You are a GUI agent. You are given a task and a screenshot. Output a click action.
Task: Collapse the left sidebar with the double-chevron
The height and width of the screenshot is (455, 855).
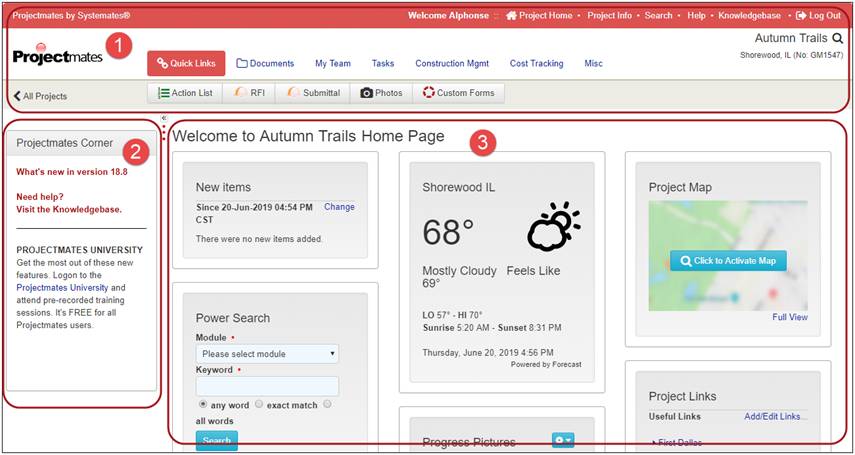(x=164, y=117)
